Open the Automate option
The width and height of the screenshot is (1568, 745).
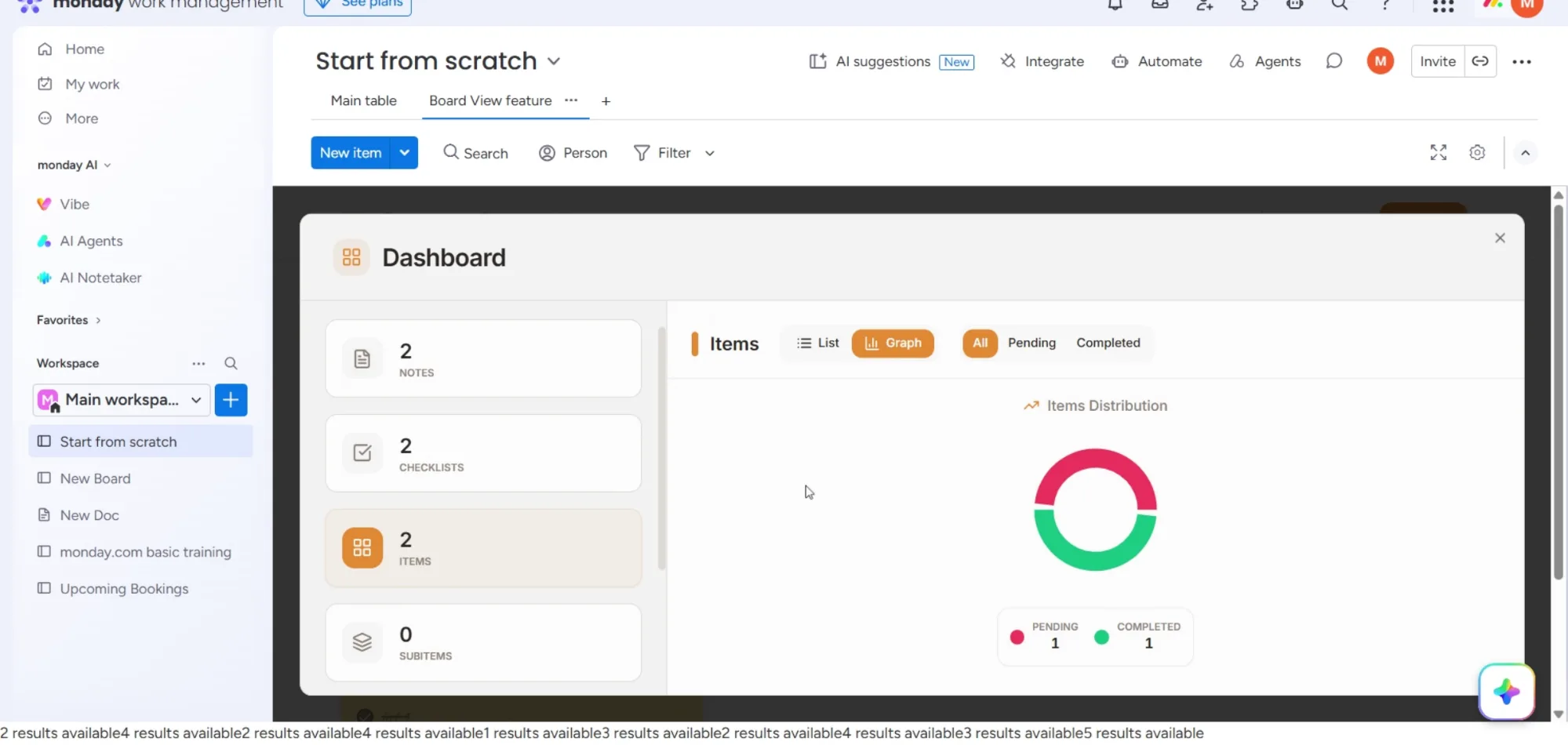coord(1157,61)
